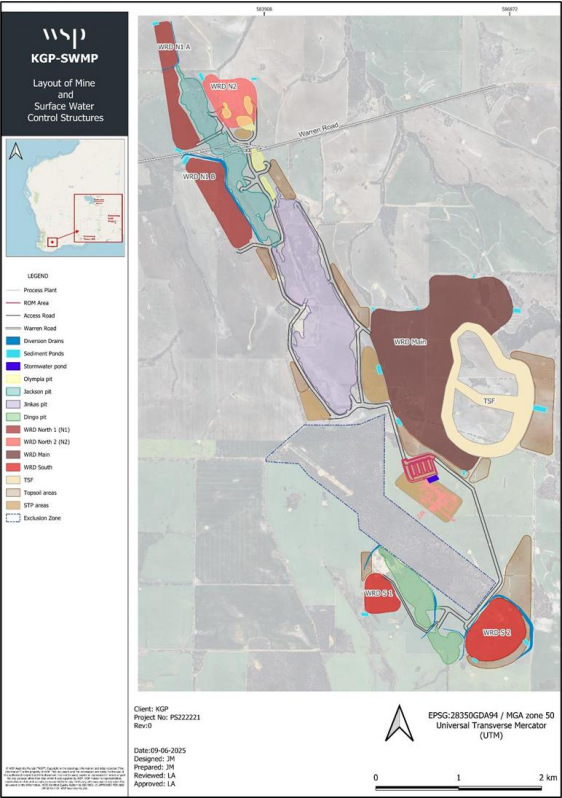562x798 pixels.
Task: Select the Olympia pit yellow legend swatch
Action: tap(13, 379)
